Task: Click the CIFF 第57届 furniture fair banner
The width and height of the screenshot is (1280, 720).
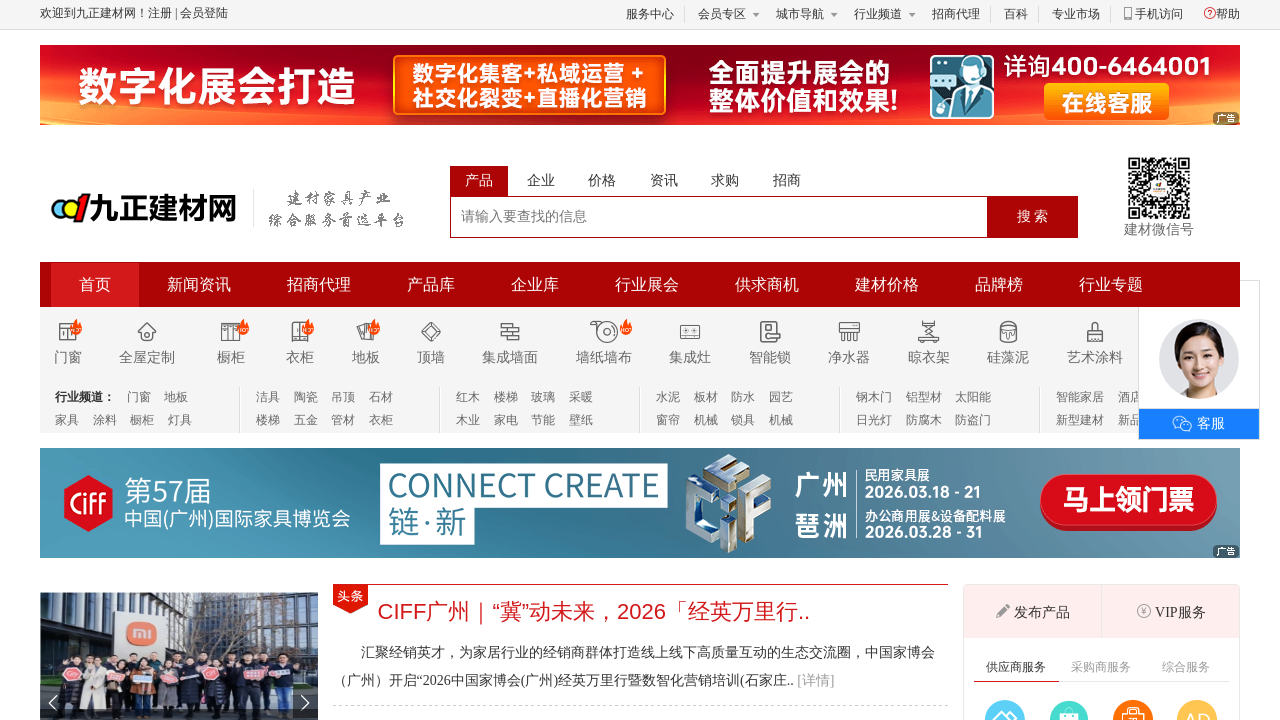Action: (x=640, y=503)
